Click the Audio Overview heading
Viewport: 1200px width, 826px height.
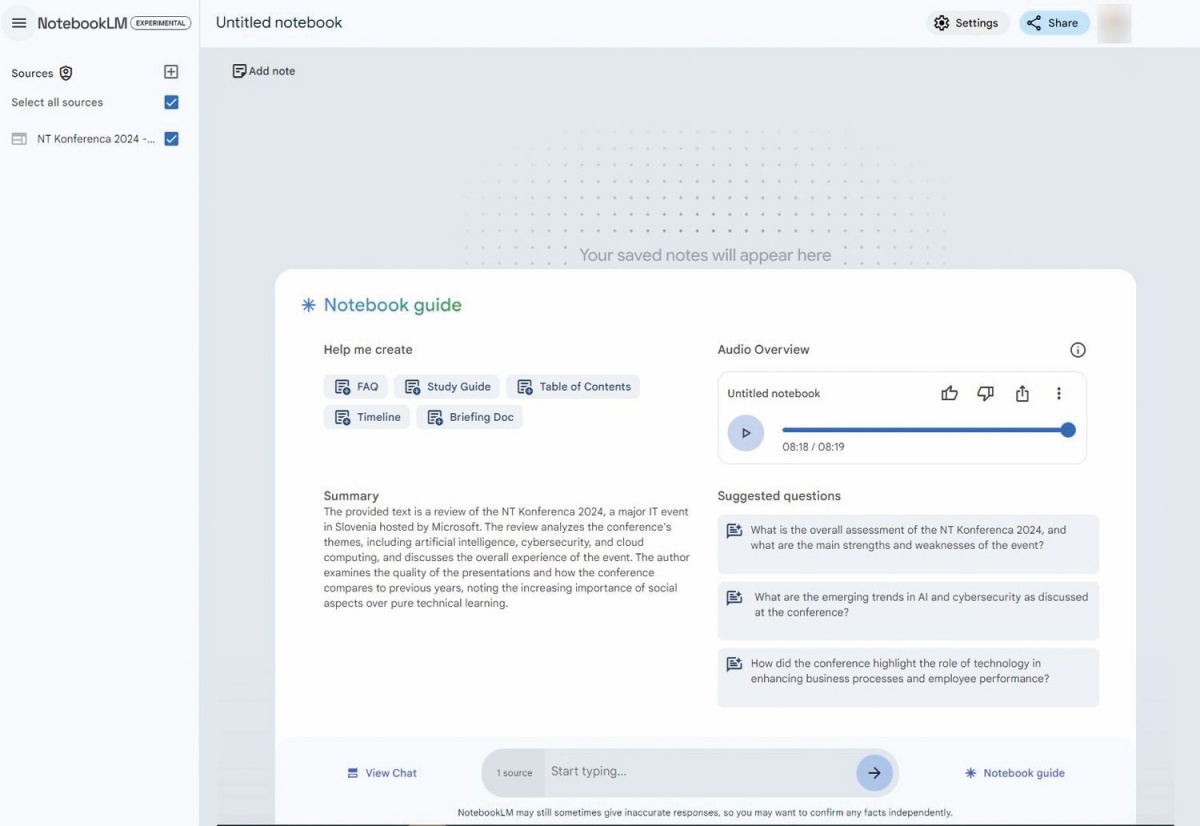tap(763, 350)
